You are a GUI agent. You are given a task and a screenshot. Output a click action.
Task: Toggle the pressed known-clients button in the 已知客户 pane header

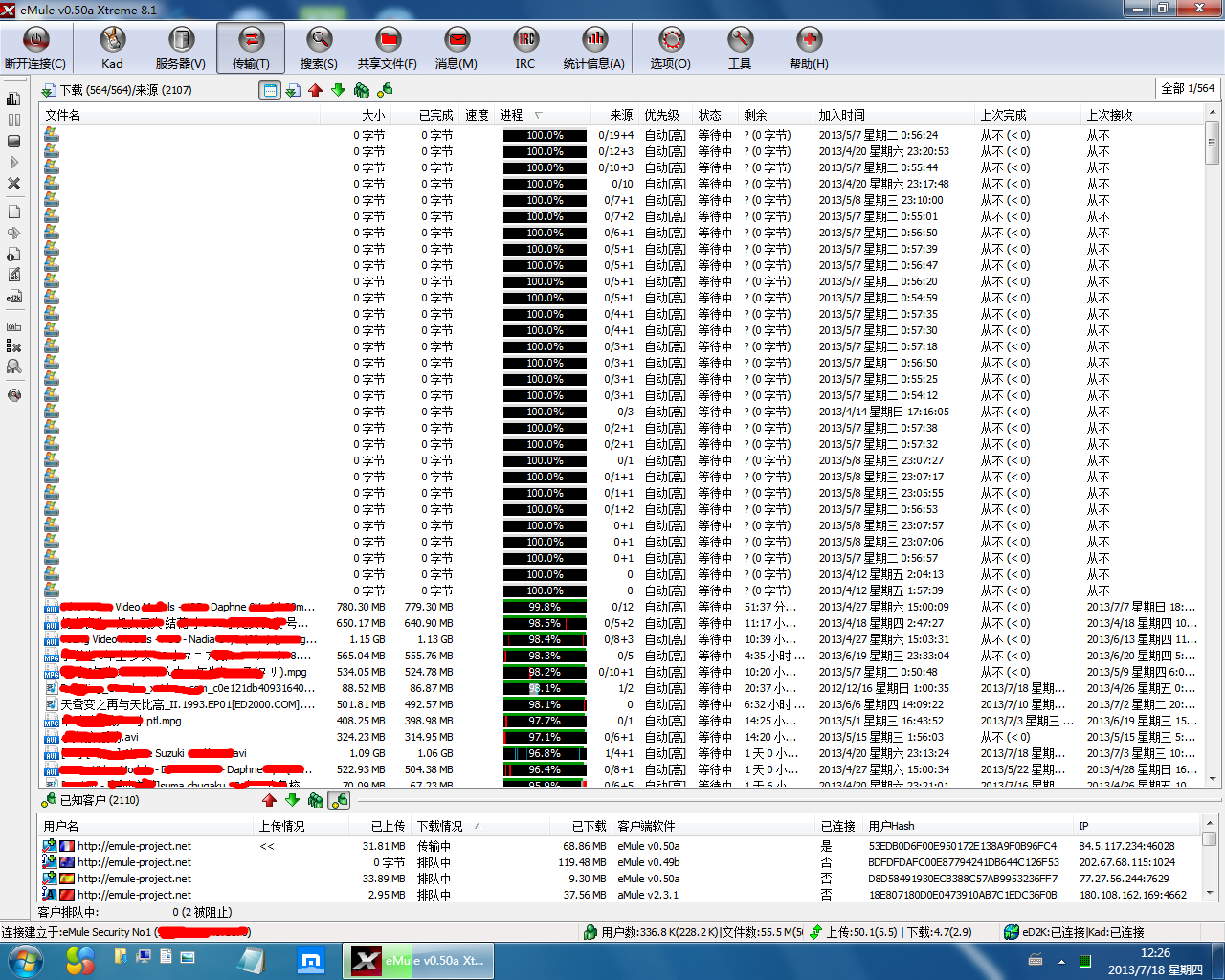339,800
